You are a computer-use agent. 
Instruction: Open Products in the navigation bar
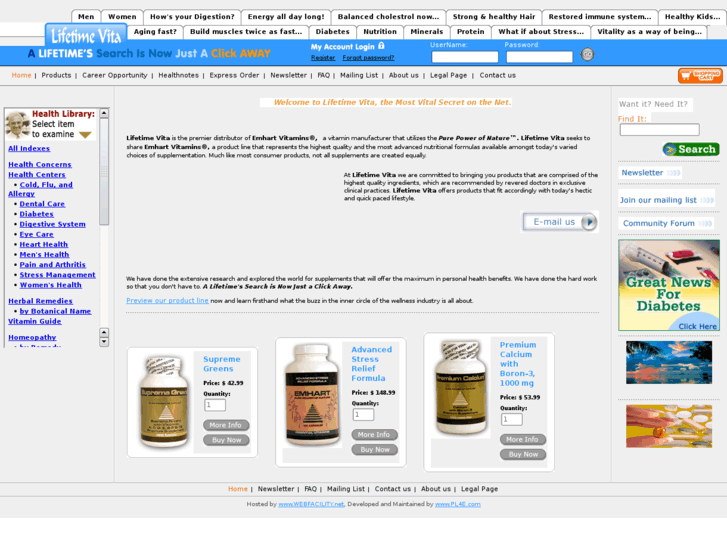(56, 75)
